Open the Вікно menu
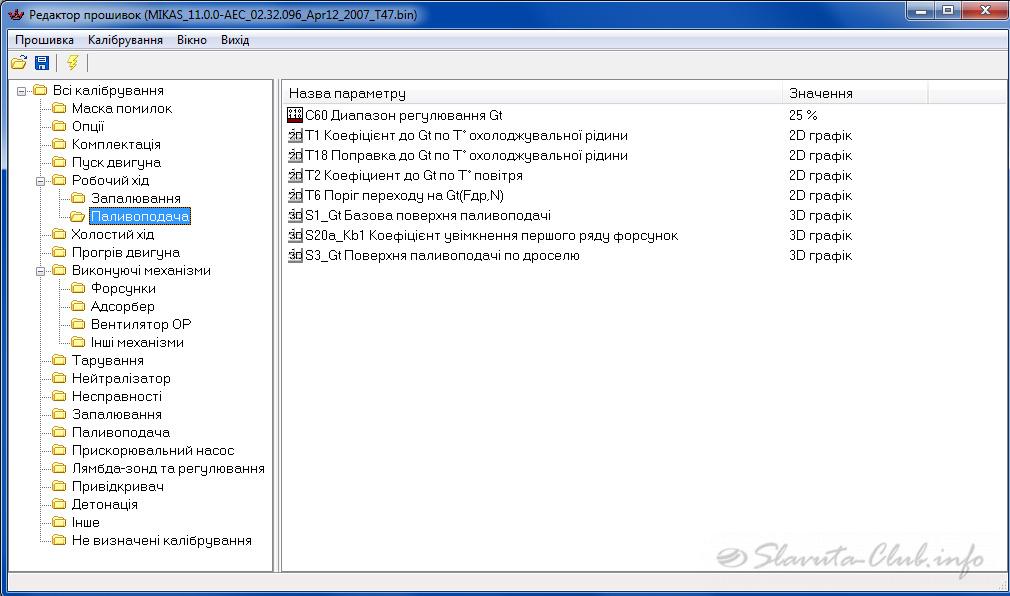This screenshot has height=596, width=1010. 191,40
